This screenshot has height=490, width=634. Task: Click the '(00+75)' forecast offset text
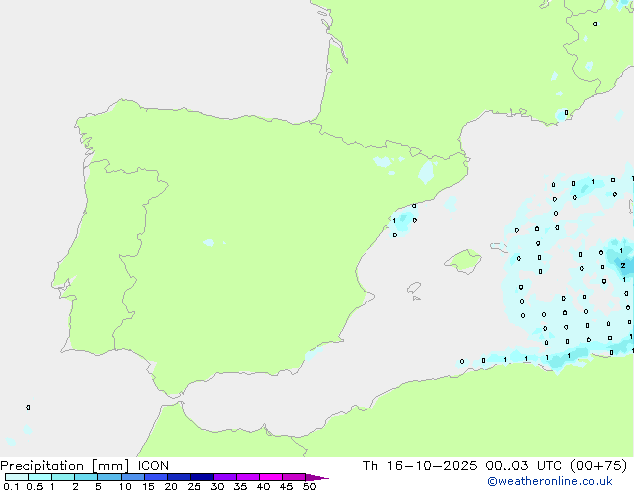click(598, 466)
